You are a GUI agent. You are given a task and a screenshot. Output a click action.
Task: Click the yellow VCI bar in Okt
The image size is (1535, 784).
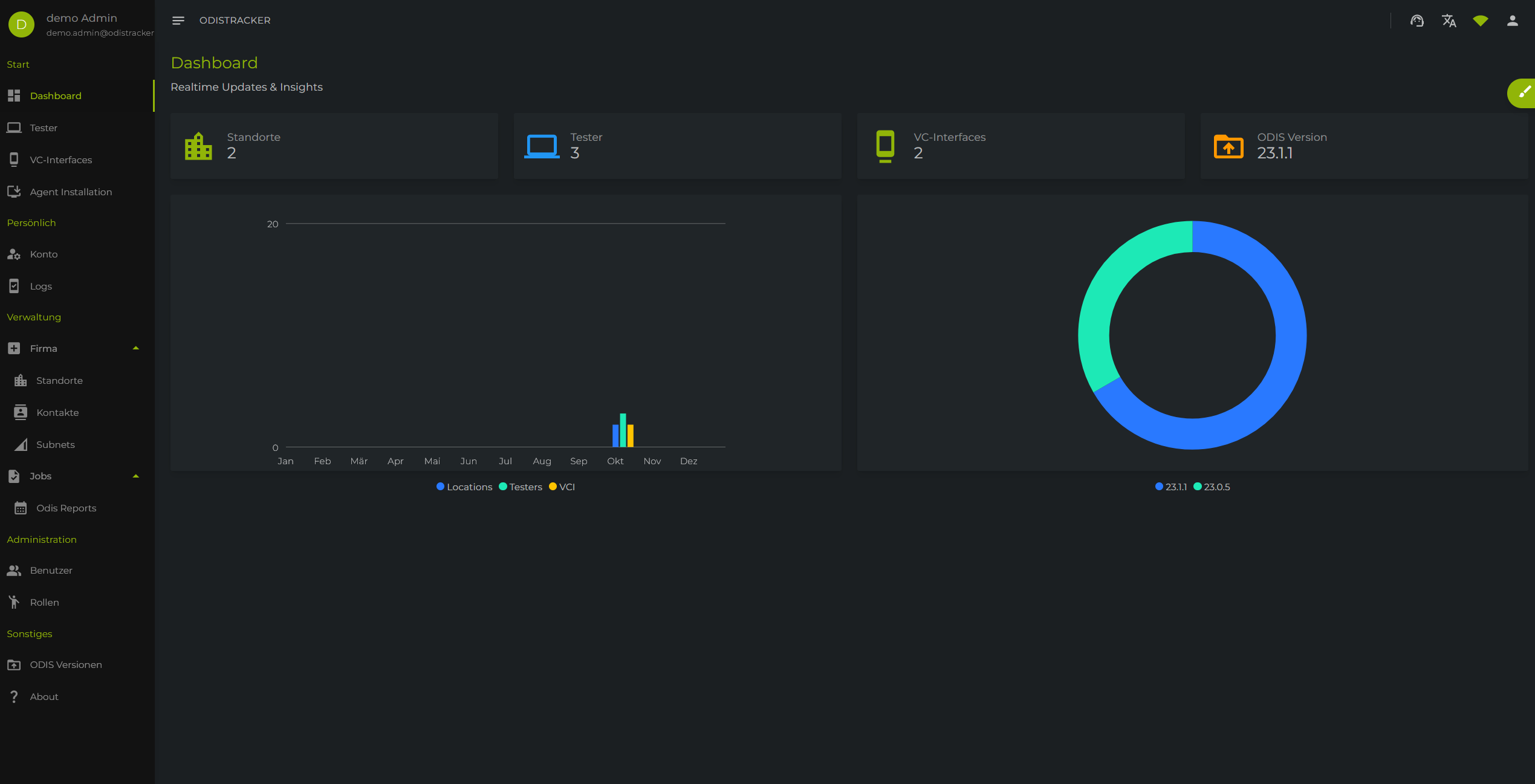click(630, 436)
